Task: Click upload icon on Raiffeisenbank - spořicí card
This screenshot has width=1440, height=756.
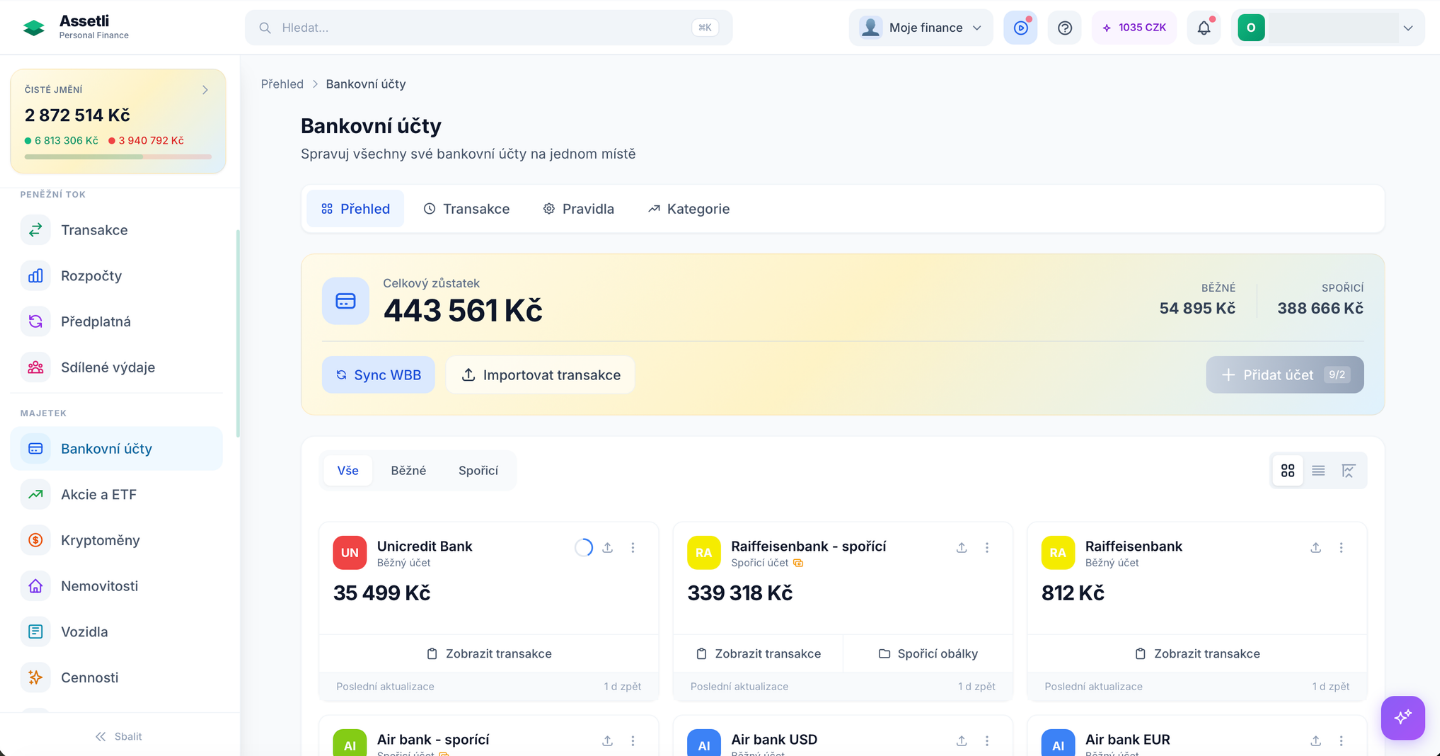Action: pyautogui.click(x=961, y=548)
